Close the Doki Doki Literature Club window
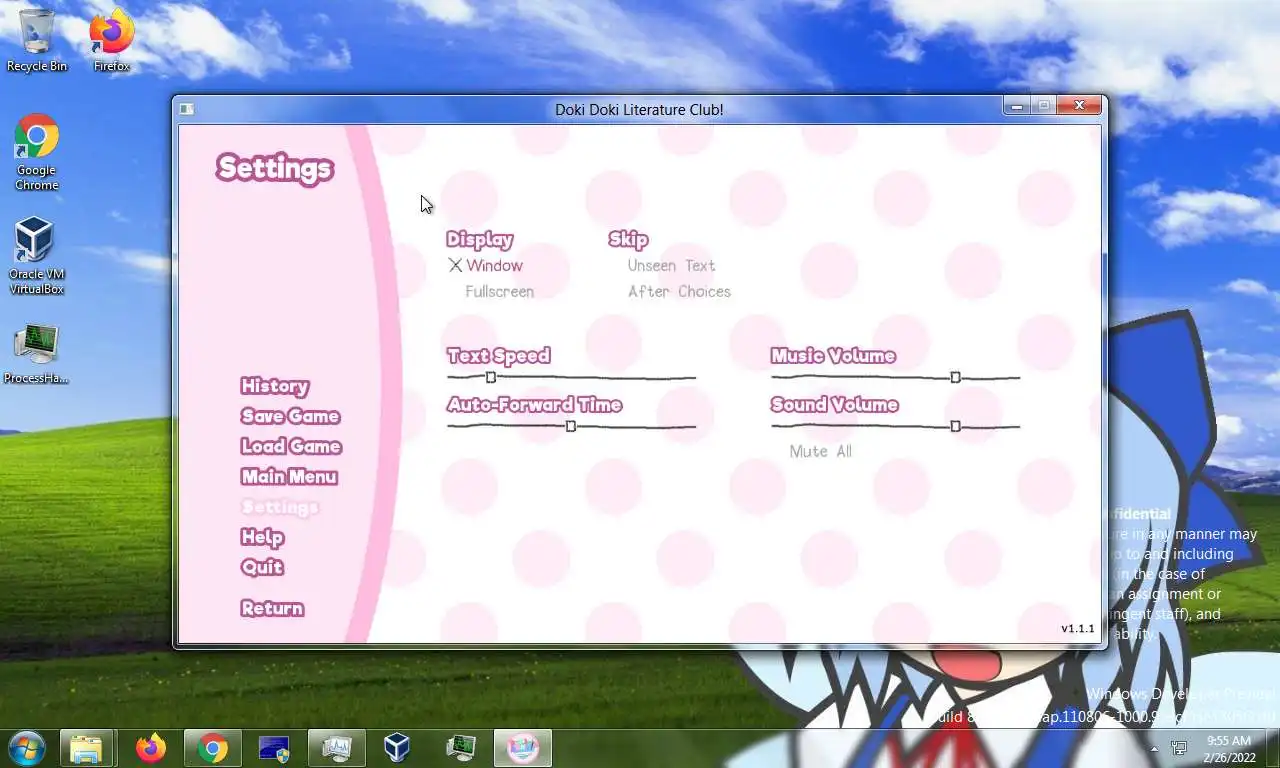Screen dimensions: 1280x768 coord(1079,106)
